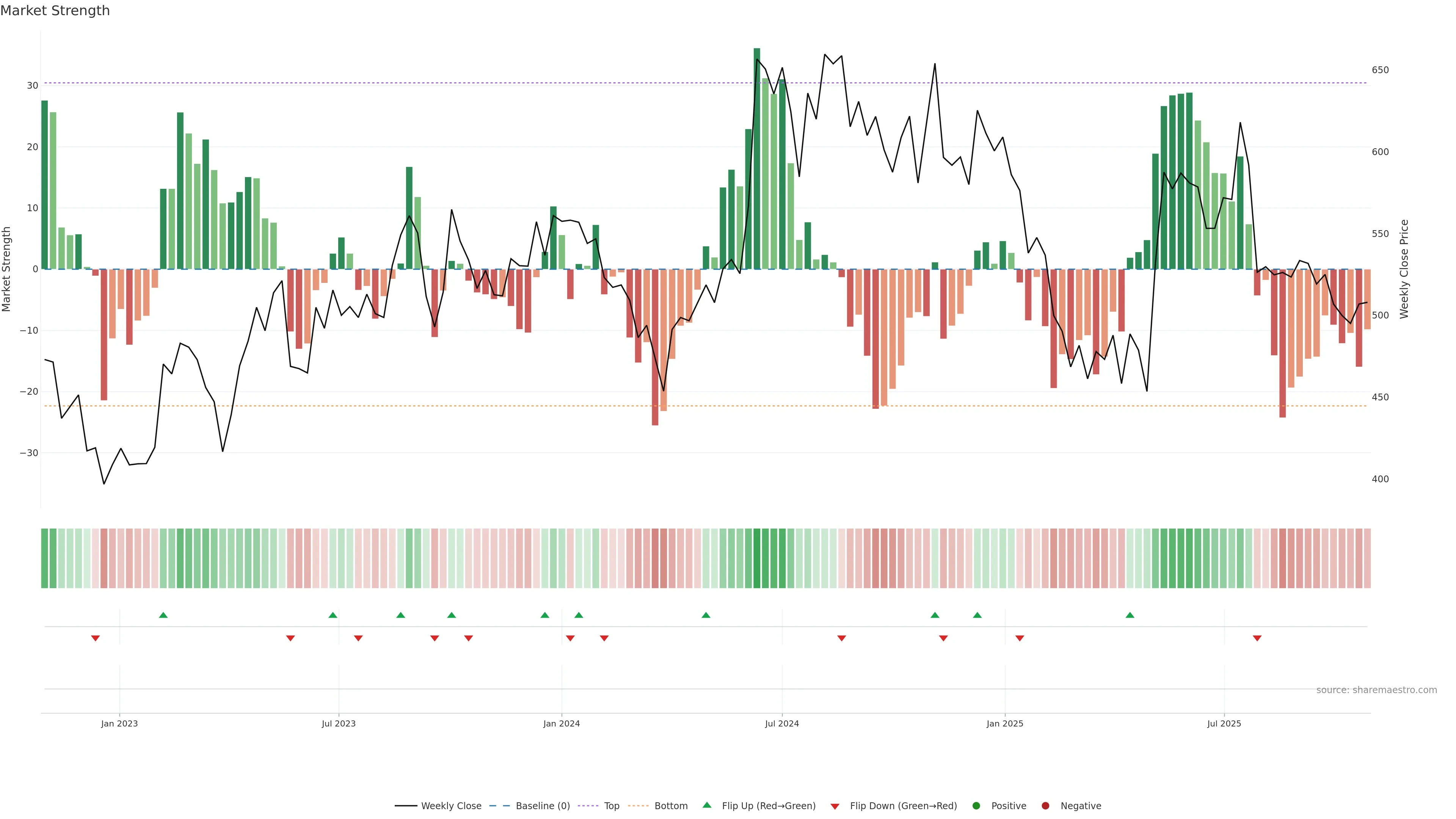Click the Weekly Close Price axis title
This screenshot has height=819, width=1456.
tap(1404, 269)
